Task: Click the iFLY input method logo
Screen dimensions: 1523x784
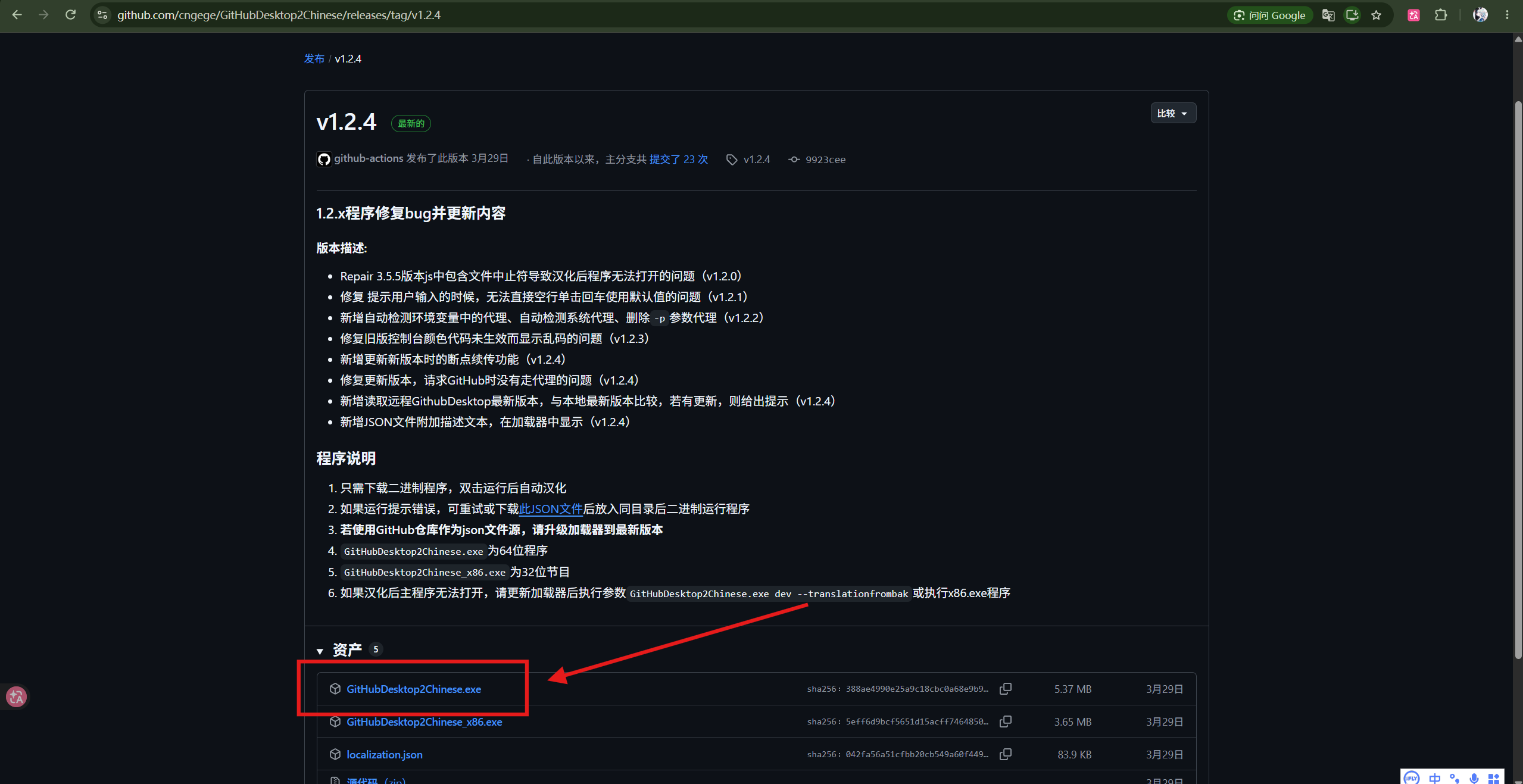Action: pos(1412,777)
